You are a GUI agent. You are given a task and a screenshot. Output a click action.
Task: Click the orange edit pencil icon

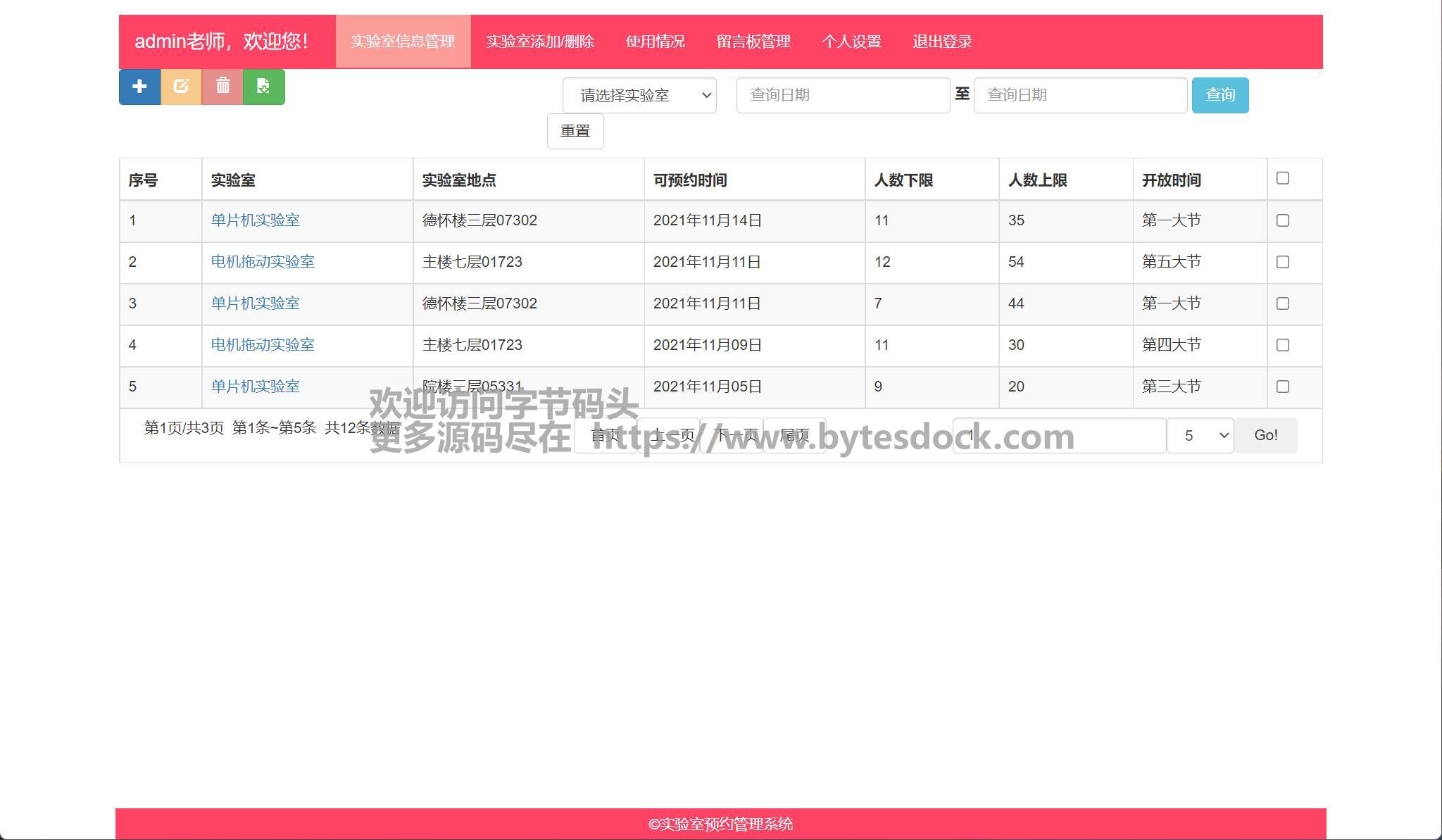point(181,87)
